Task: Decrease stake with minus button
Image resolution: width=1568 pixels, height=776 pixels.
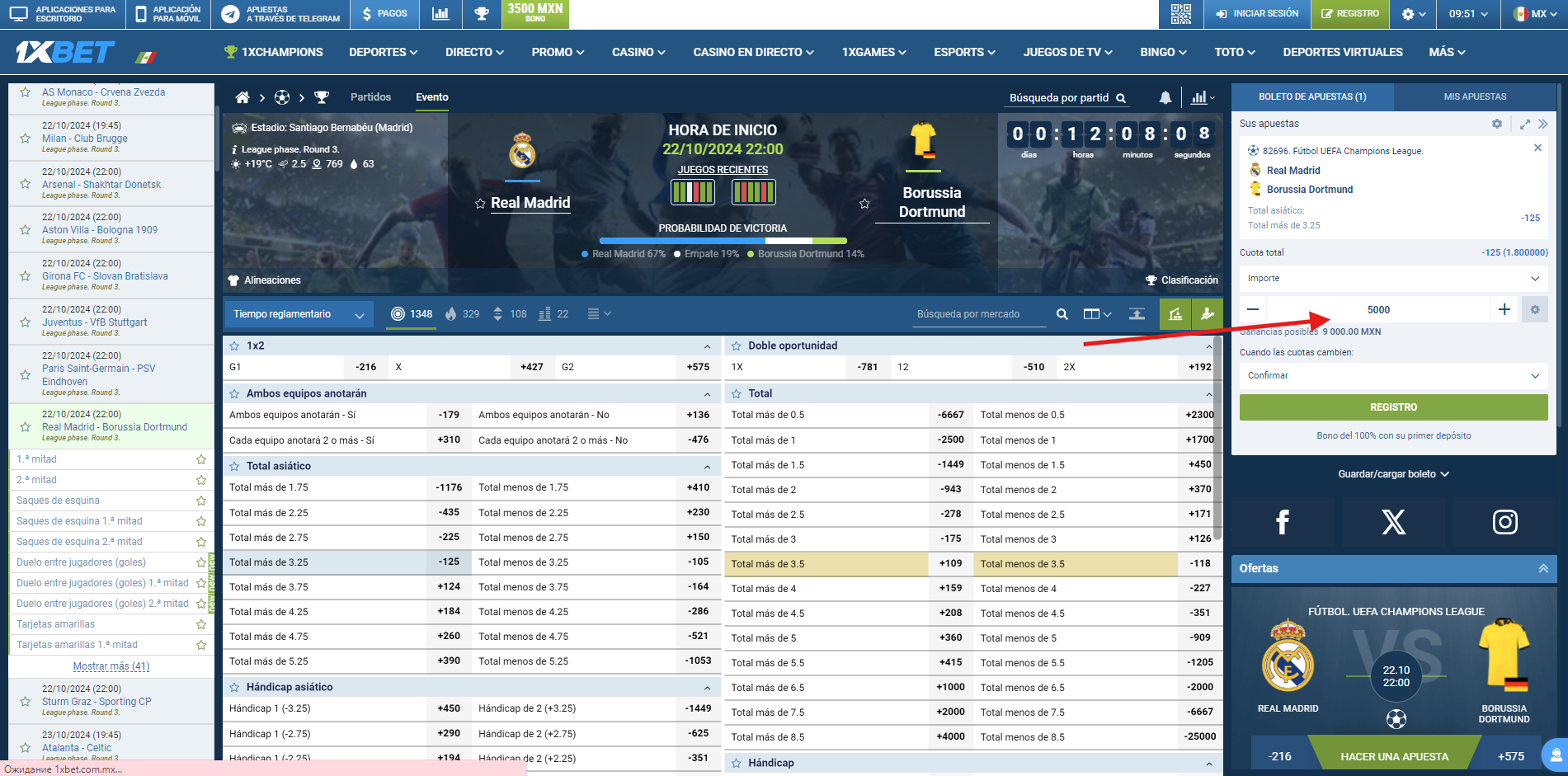Action: point(1253,310)
